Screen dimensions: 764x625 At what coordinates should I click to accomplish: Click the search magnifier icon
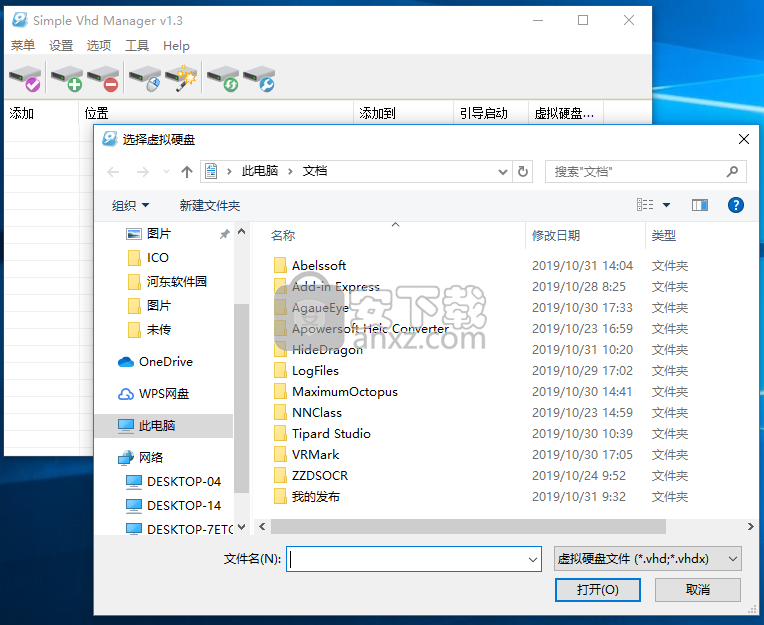732,171
